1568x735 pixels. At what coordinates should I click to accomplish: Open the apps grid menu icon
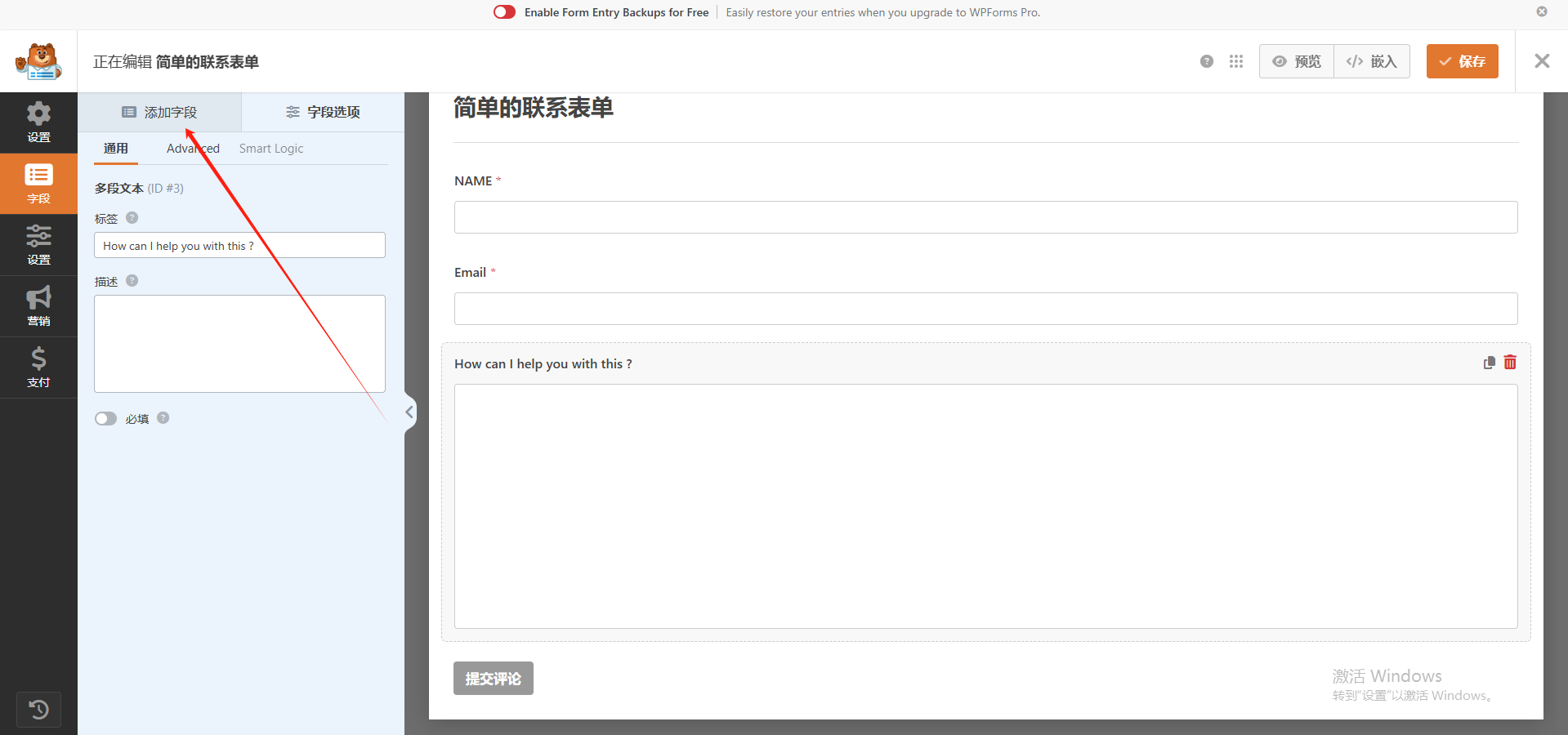pos(1235,61)
